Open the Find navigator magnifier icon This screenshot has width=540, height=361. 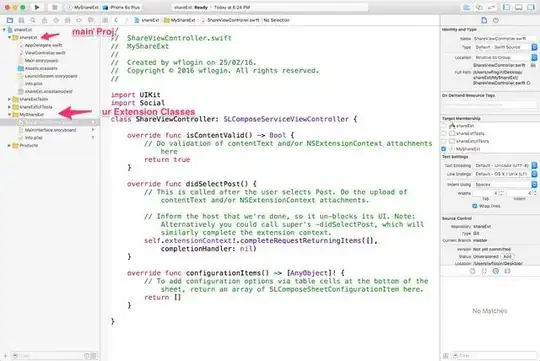click(33, 20)
